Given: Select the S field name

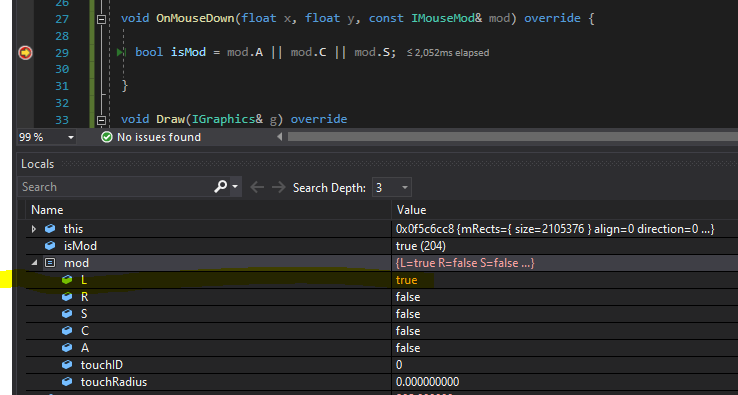Looking at the screenshot, I should (84, 314).
